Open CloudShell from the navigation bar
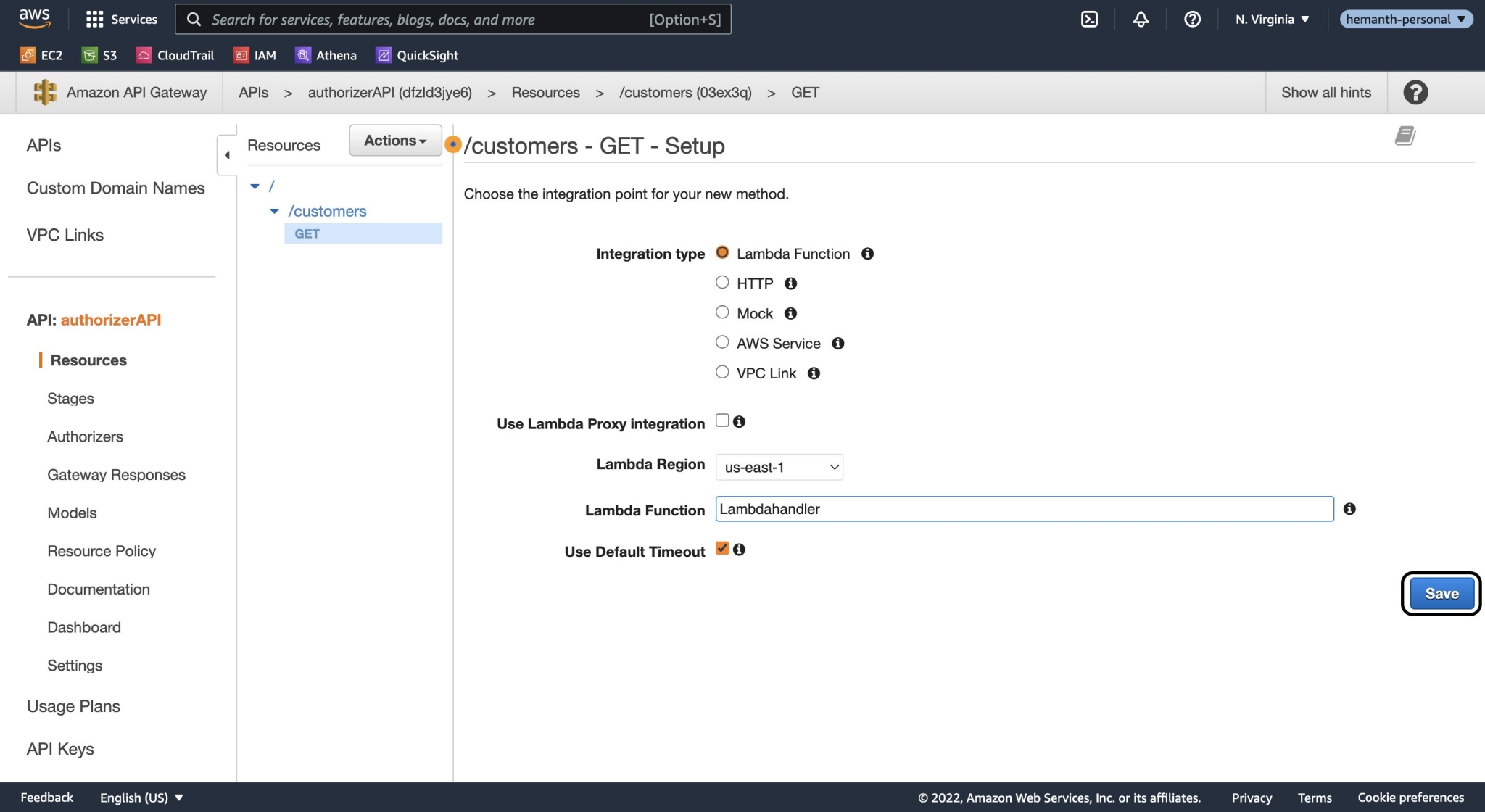The width and height of the screenshot is (1485, 812). (1091, 20)
